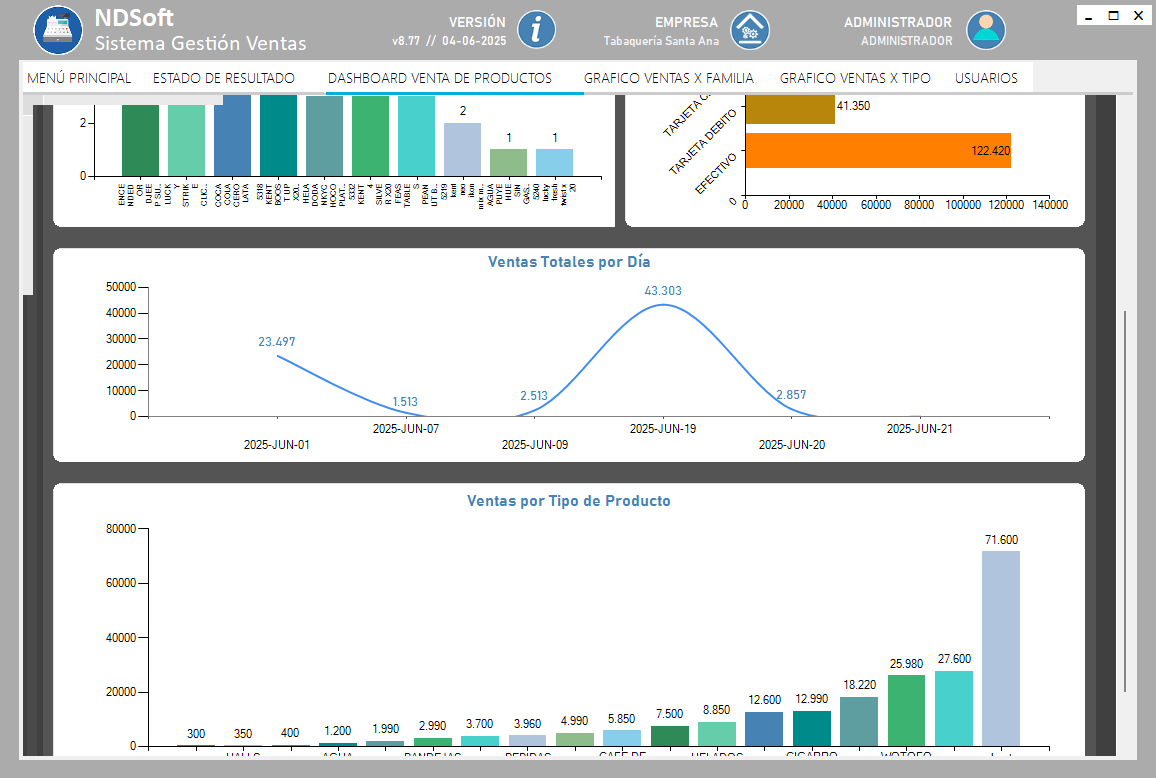1156x778 pixels.
Task: Maximize the application window
Action: (x=1113, y=16)
